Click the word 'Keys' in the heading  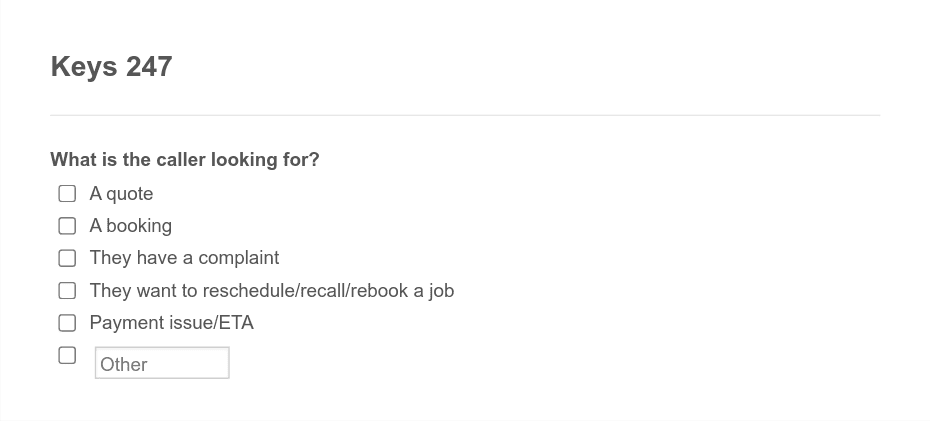tap(84, 67)
